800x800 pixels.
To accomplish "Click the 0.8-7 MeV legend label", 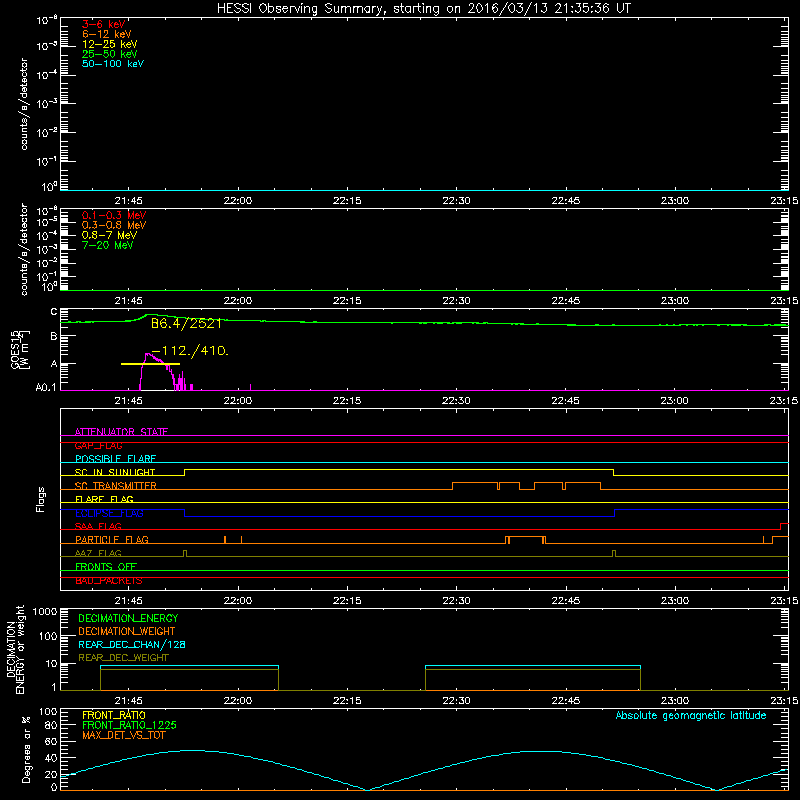I will (109, 235).
